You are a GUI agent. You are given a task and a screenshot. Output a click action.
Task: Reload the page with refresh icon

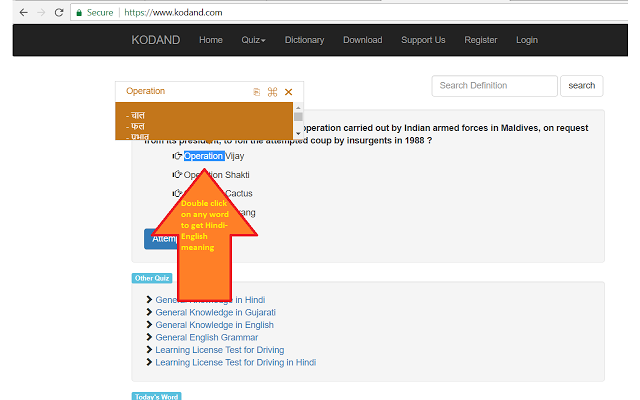click(x=59, y=13)
